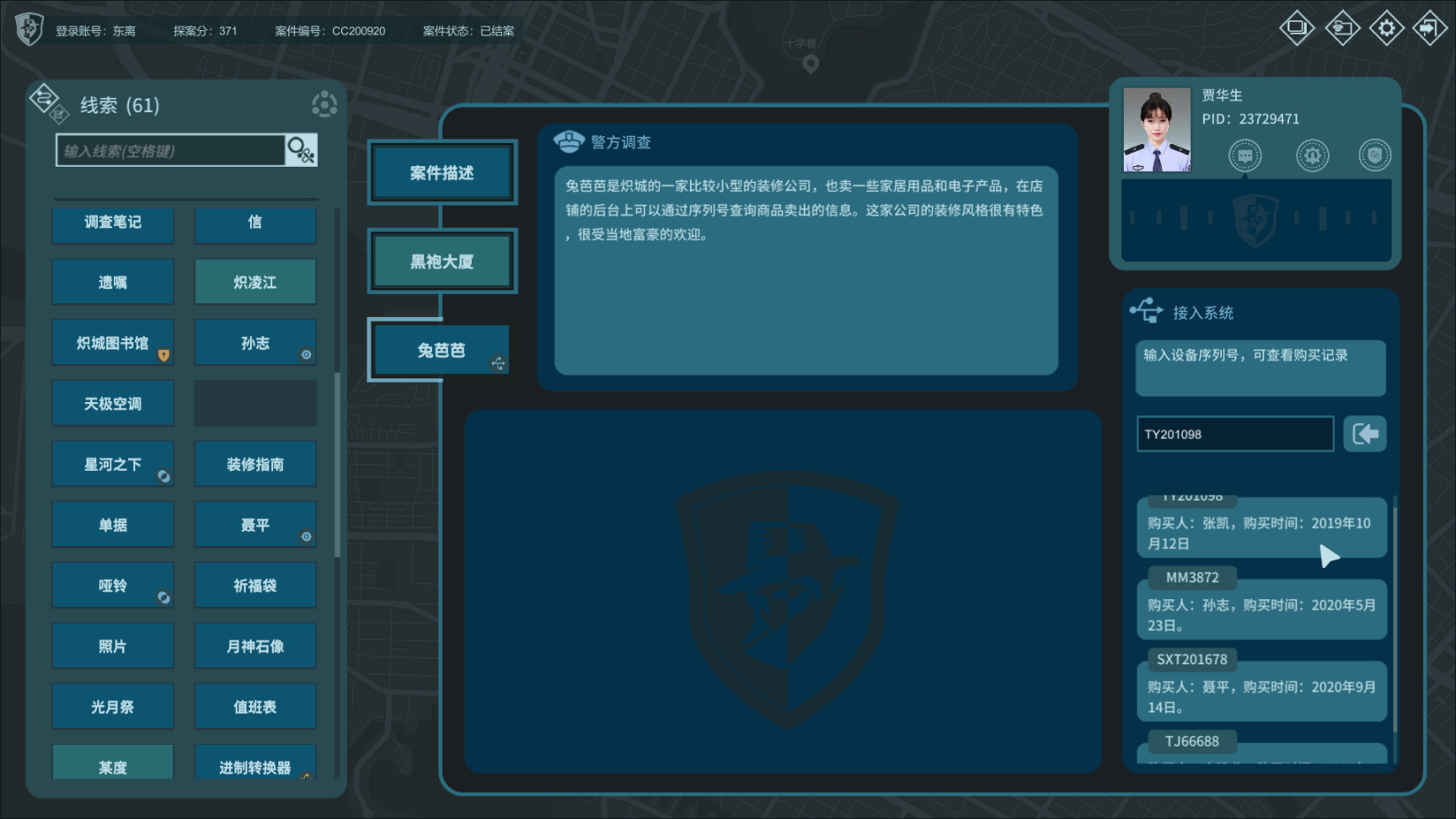
Task: Select the 装修指南 clue
Action: click(x=255, y=463)
